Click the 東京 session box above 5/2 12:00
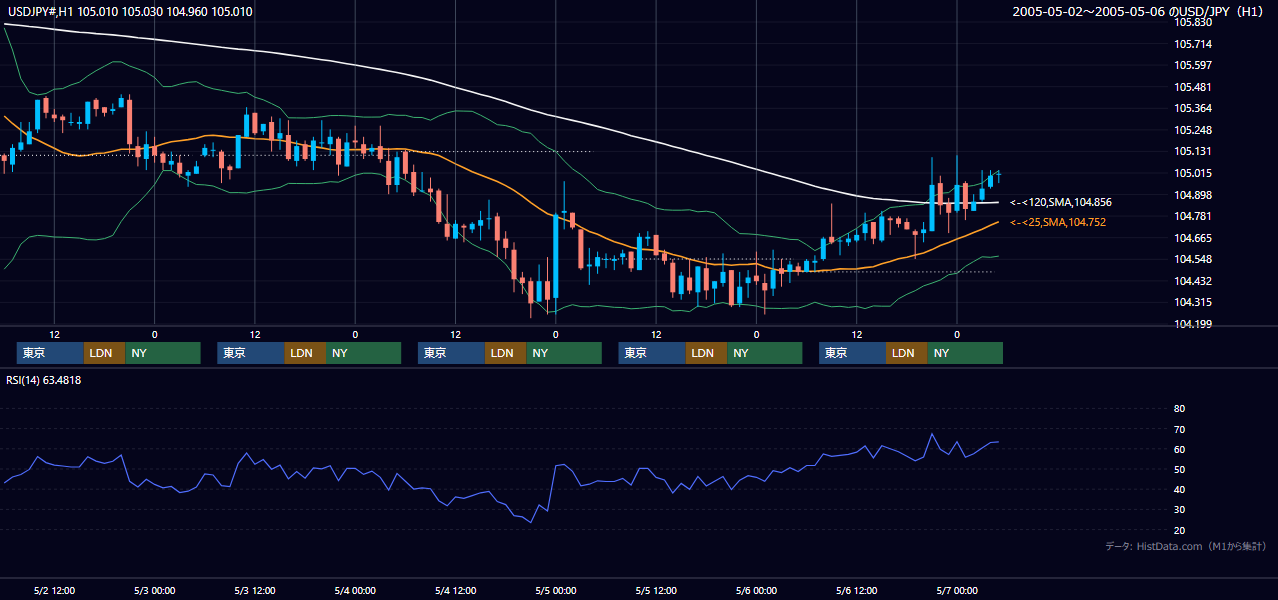Screen dimensions: 1278x600 coord(50,353)
